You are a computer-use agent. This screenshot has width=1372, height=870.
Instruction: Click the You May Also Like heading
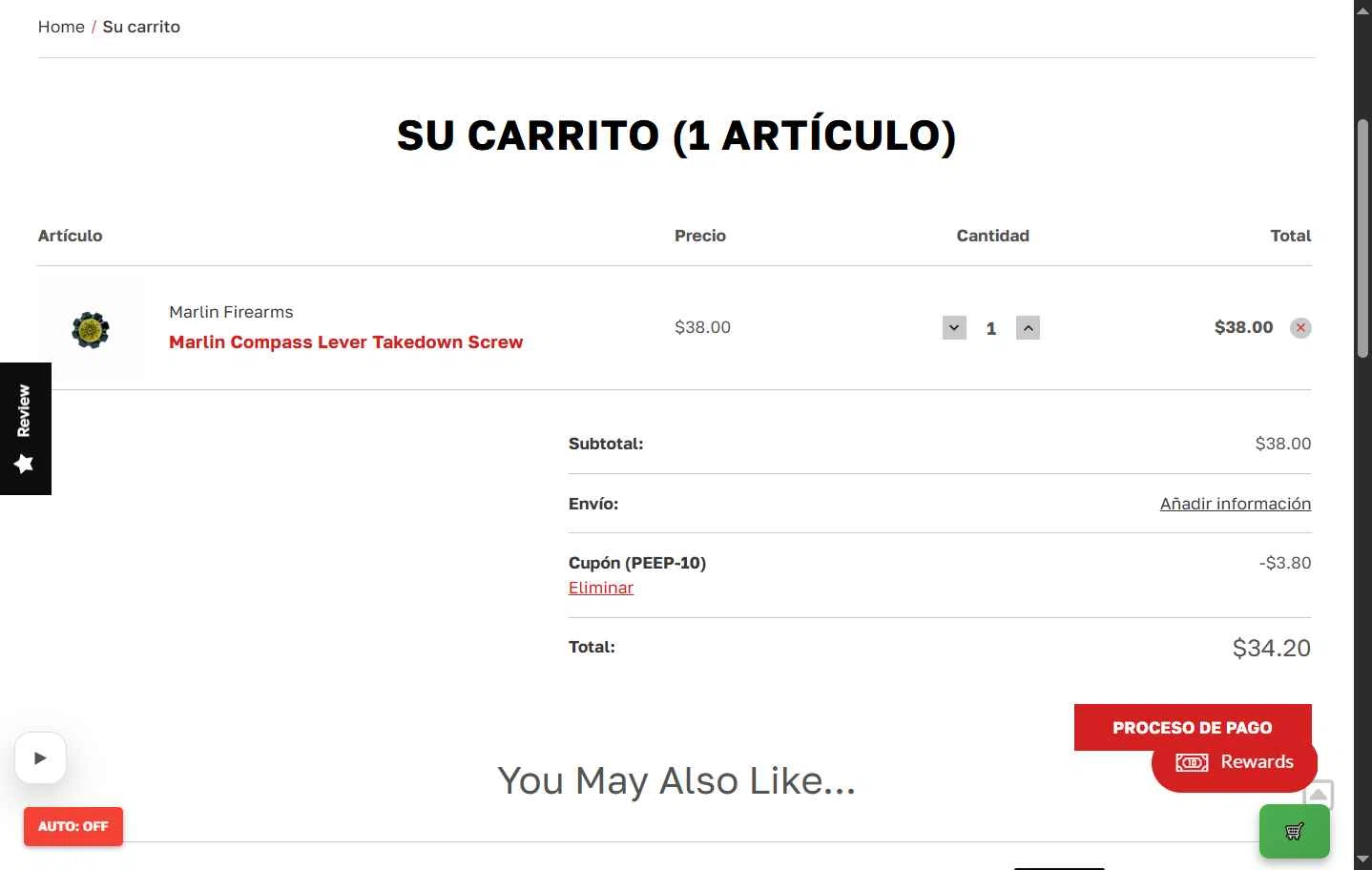click(676, 781)
